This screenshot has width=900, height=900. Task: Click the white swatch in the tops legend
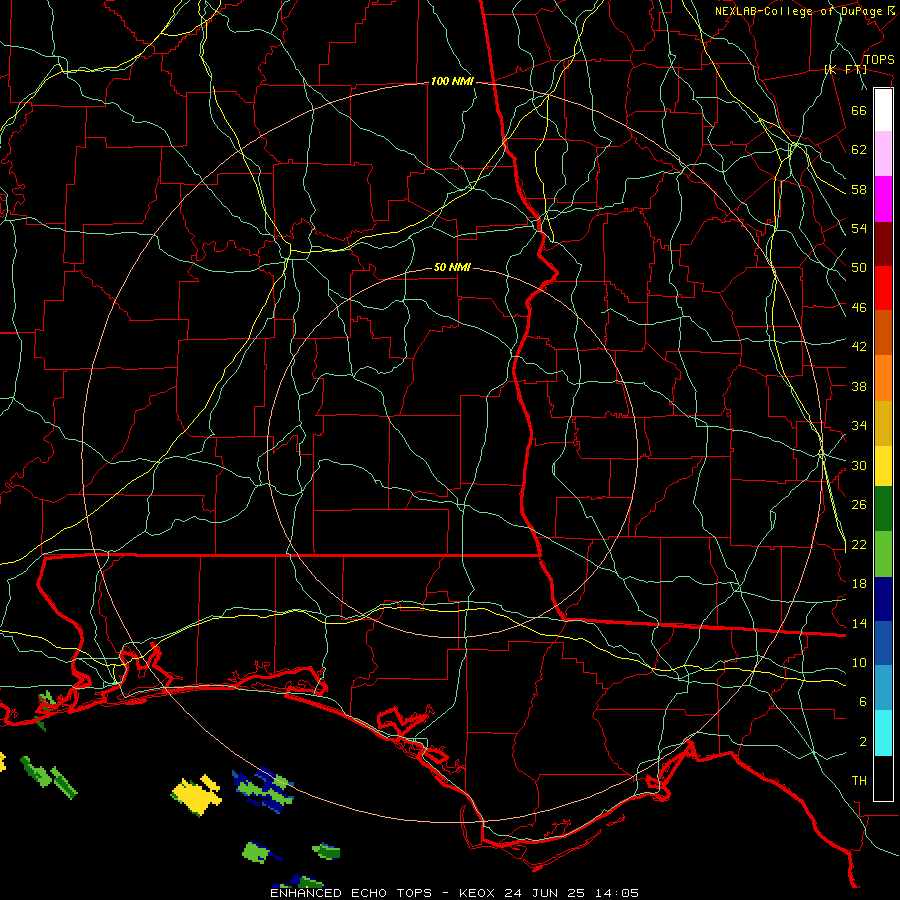(883, 111)
